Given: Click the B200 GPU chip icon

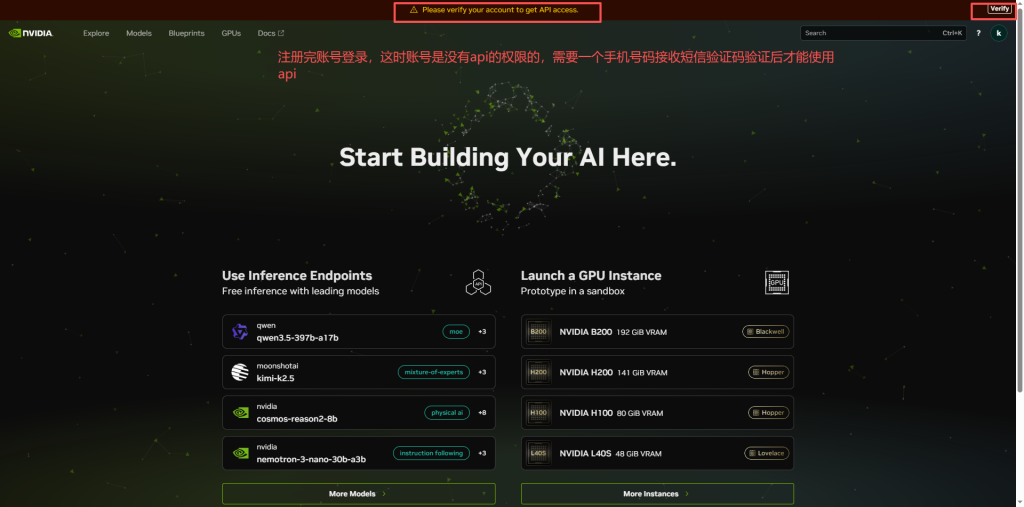Looking at the screenshot, I should (539, 332).
